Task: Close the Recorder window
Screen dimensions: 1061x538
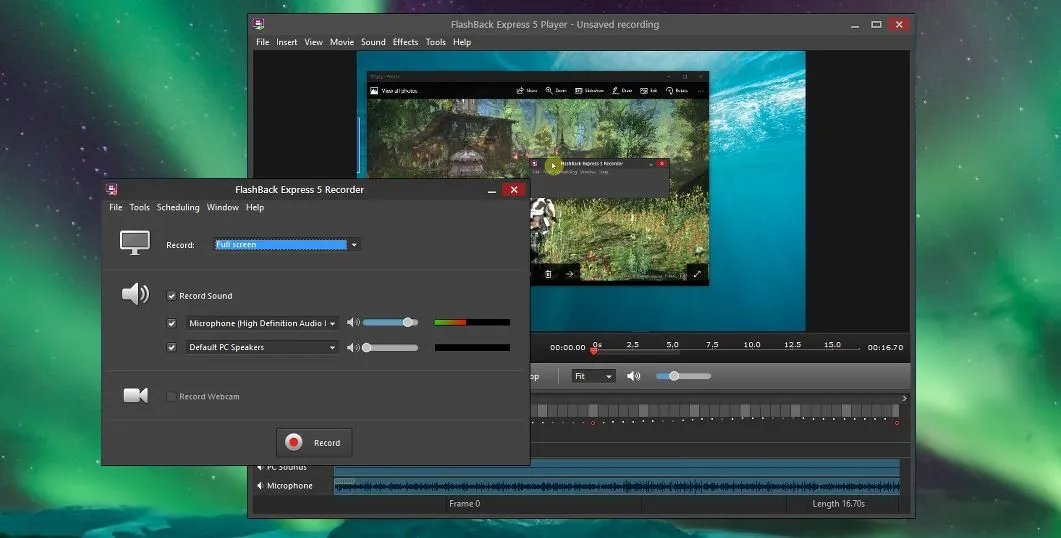Action: click(514, 189)
